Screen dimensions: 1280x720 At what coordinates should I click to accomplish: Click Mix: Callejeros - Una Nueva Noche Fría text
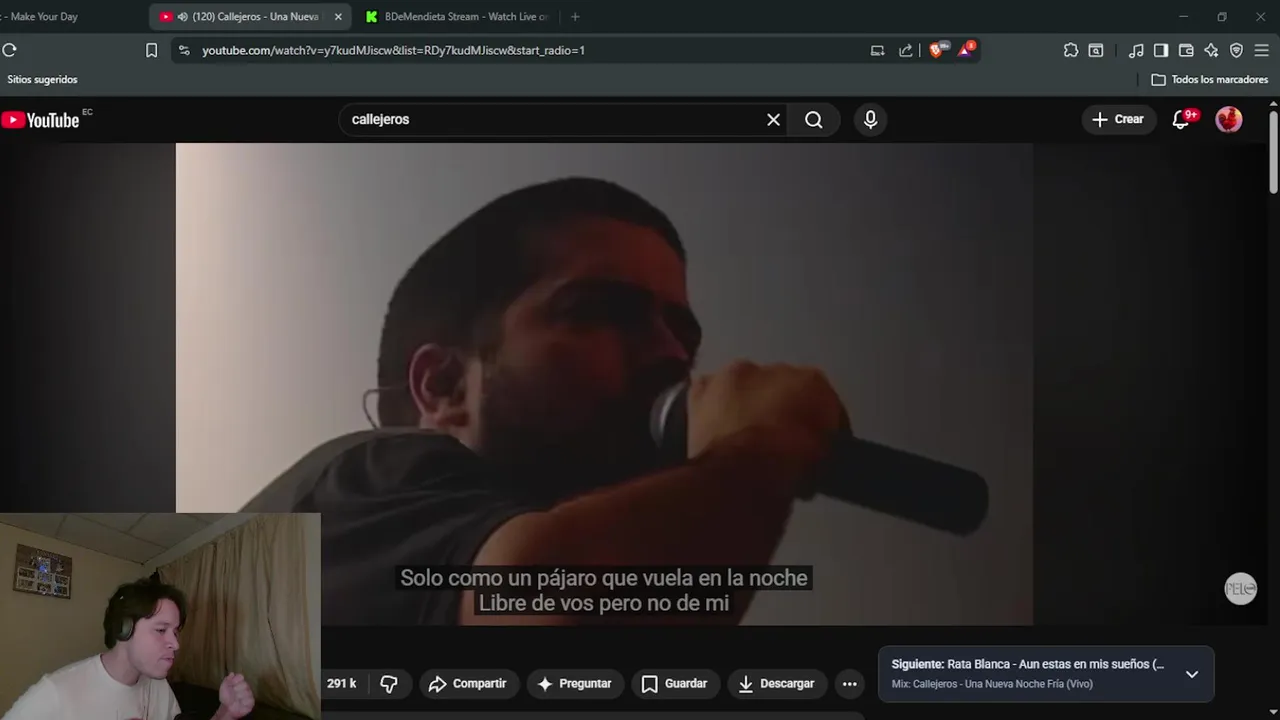click(x=992, y=684)
